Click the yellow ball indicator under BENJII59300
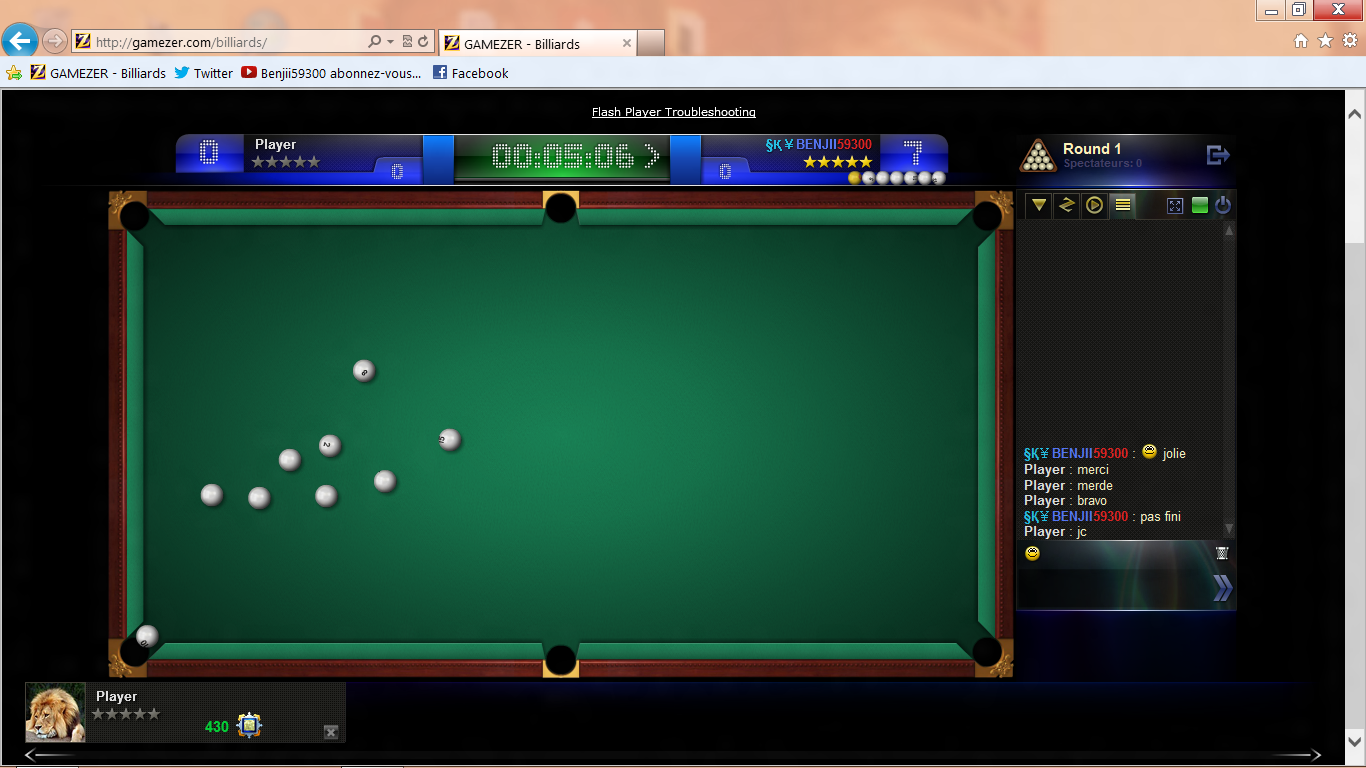The width and height of the screenshot is (1366, 768). tap(854, 178)
